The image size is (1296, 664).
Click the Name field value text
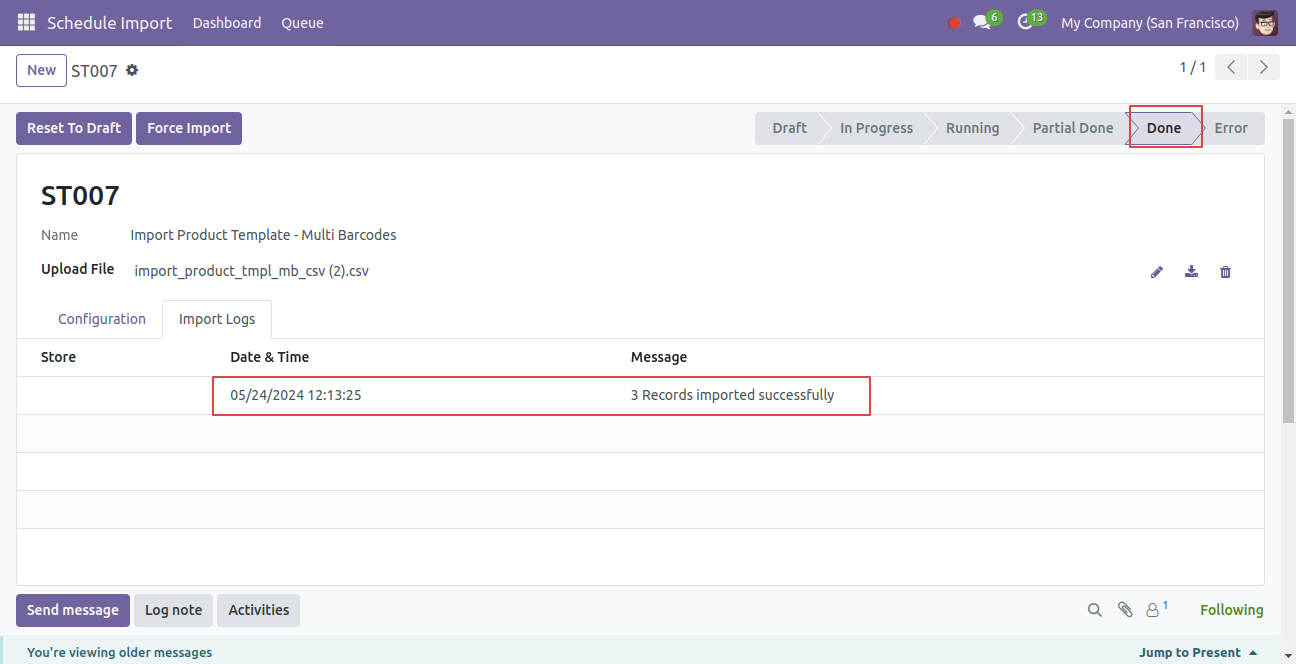pos(263,235)
